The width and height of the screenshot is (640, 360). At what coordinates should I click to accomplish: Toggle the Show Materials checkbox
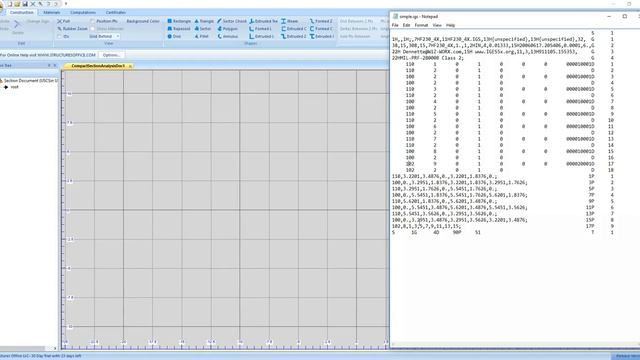(x=93, y=29)
